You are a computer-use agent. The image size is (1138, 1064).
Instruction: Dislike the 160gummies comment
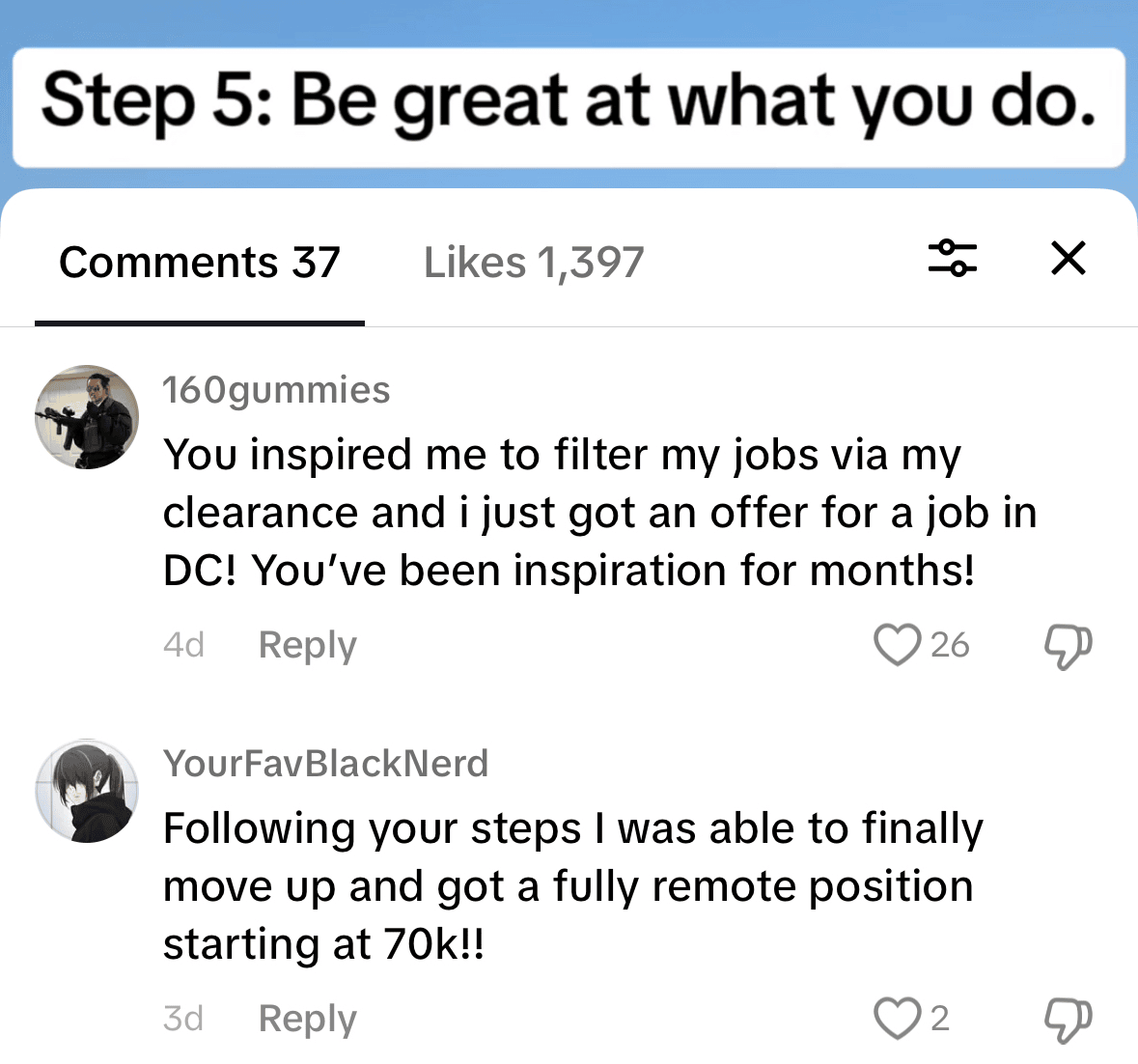point(1068,646)
